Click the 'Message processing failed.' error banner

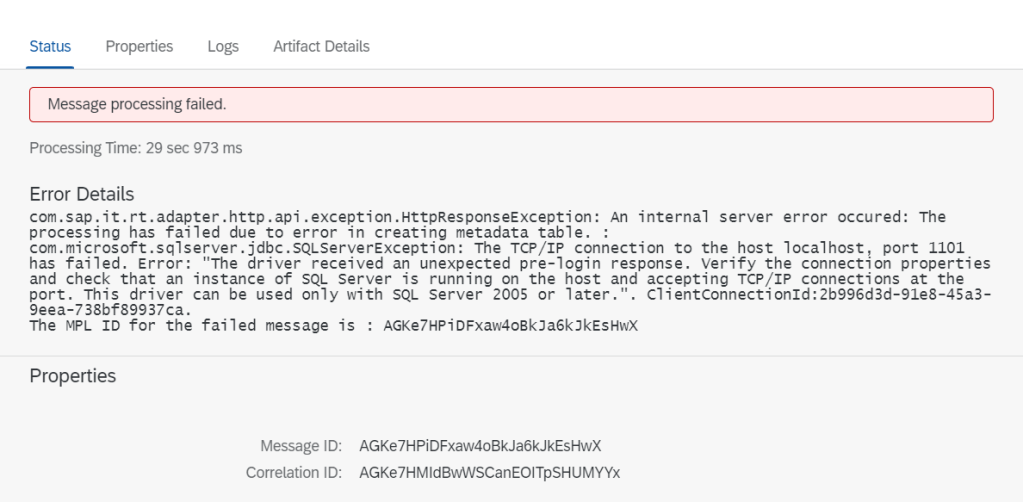pos(511,104)
